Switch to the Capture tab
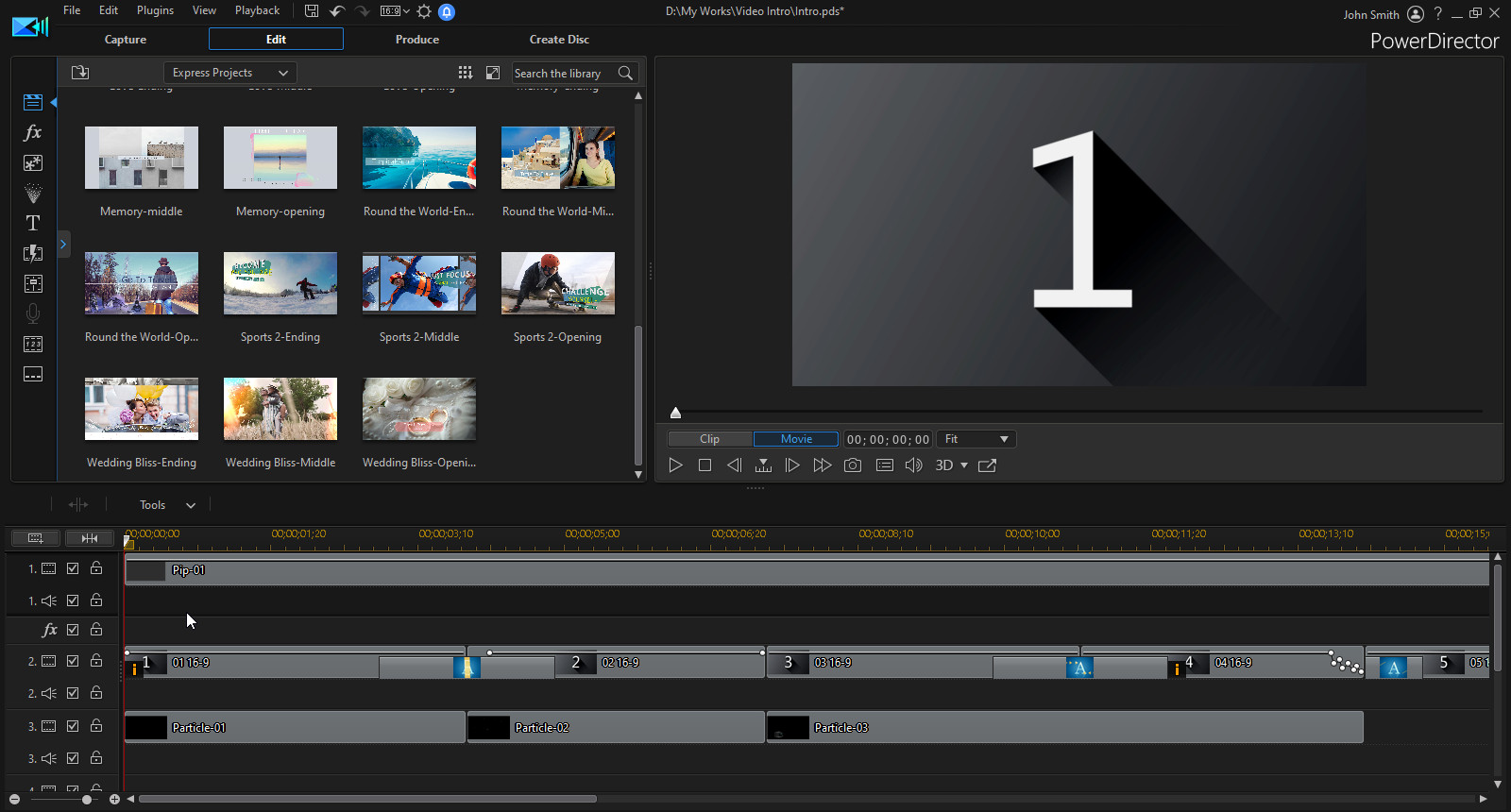Screen dimensions: 1511x812 pyautogui.click(x=126, y=40)
